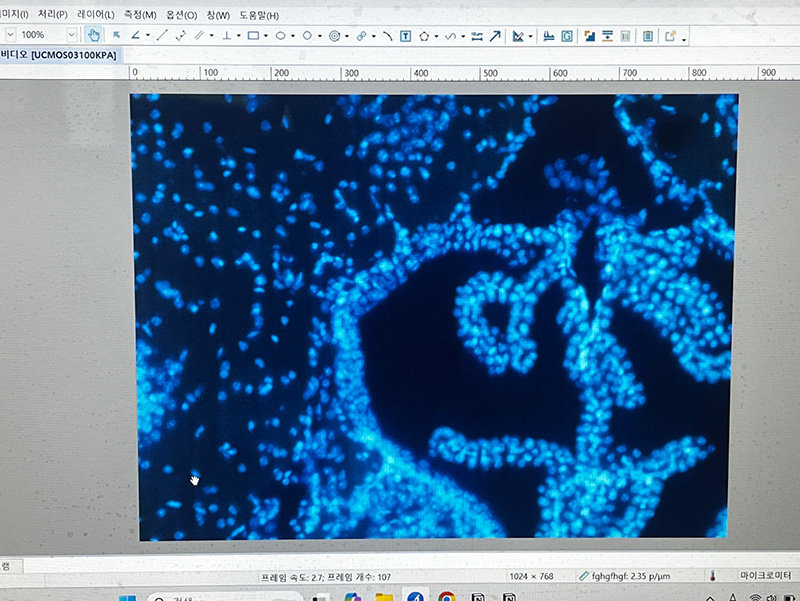Open the 레이어(L) menu
Image resolution: width=800 pixels, height=601 pixels.
(96, 15)
